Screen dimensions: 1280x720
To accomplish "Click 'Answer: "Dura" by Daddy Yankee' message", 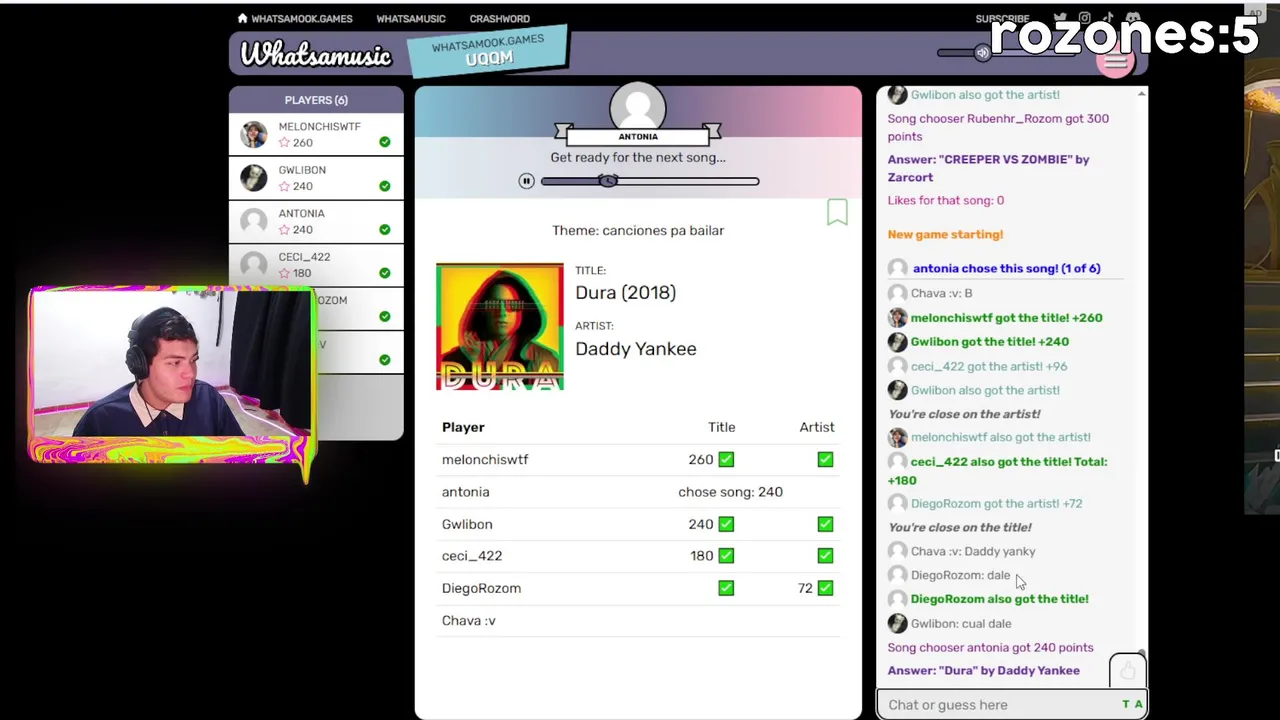I will (984, 671).
